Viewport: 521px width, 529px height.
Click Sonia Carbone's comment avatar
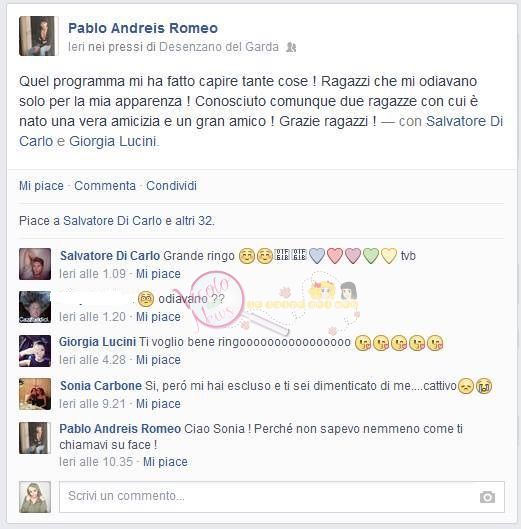point(35,394)
